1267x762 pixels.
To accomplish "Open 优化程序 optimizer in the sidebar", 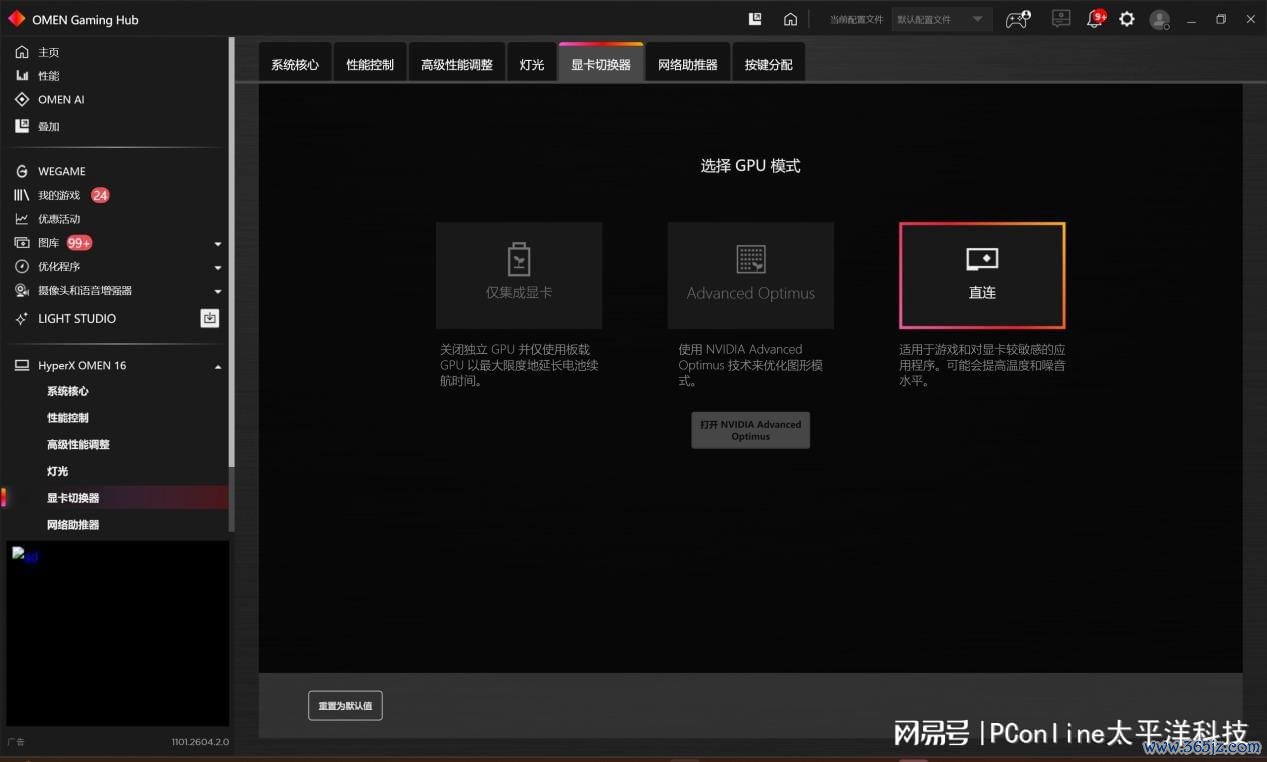I will point(59,267).
